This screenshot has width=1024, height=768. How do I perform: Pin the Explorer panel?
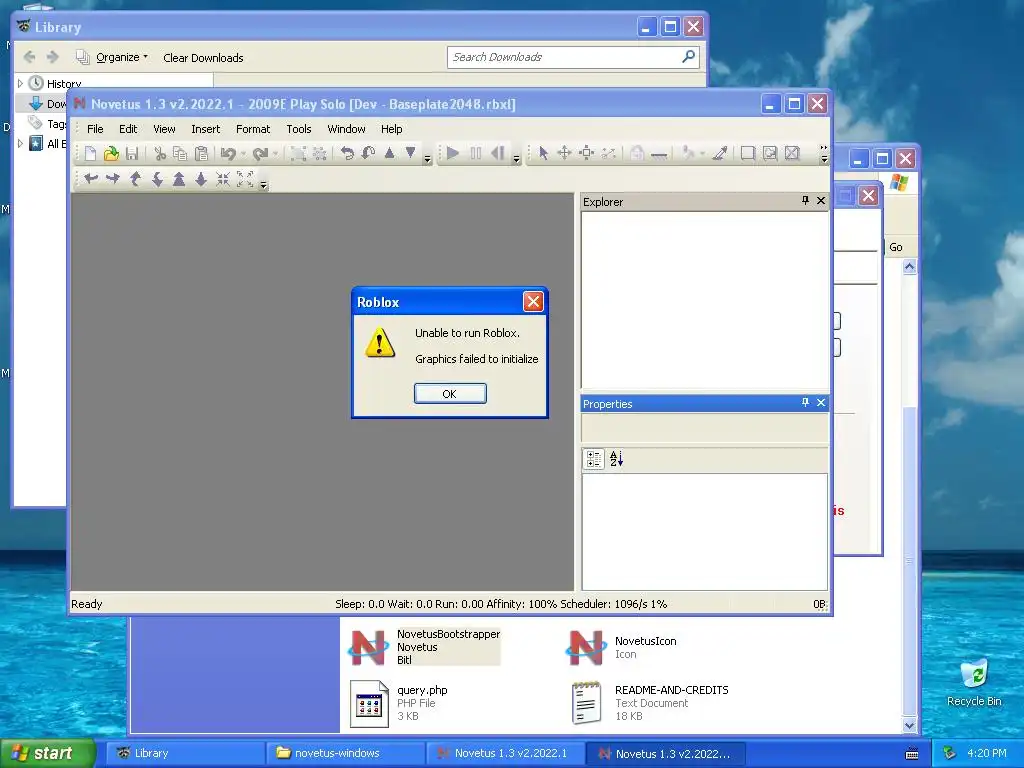pos(805,200)
